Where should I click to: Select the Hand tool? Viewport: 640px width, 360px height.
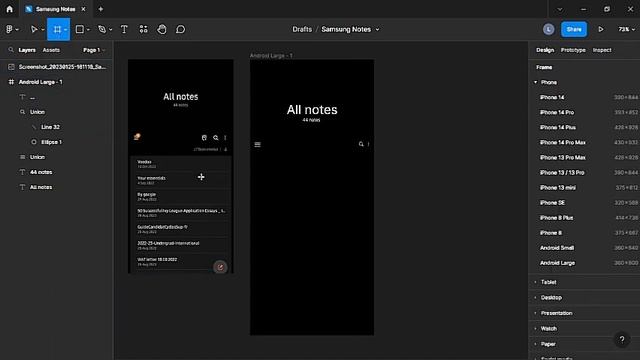tap(162, 29)
